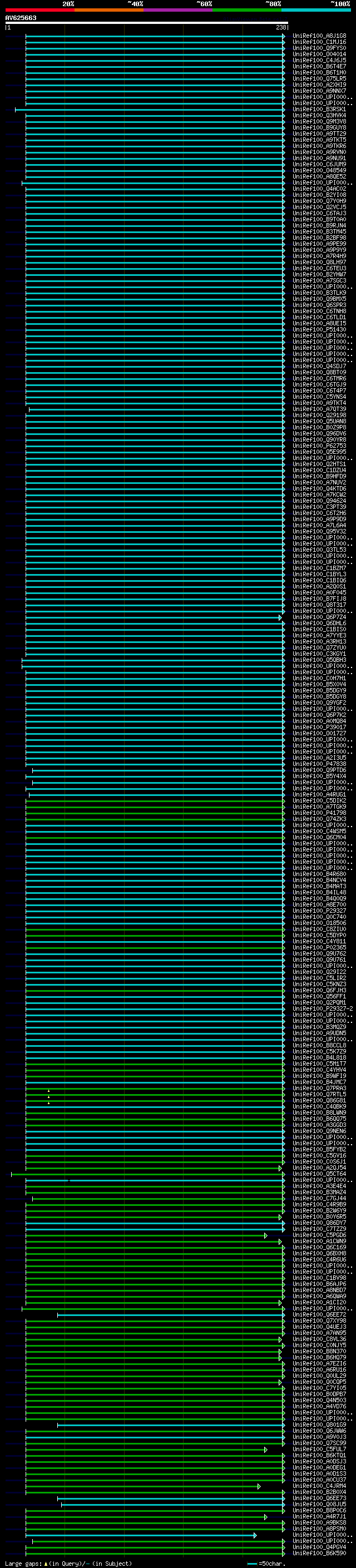
Task: Select label UniRef100_Q6CM04
Action: pos(319,837)
